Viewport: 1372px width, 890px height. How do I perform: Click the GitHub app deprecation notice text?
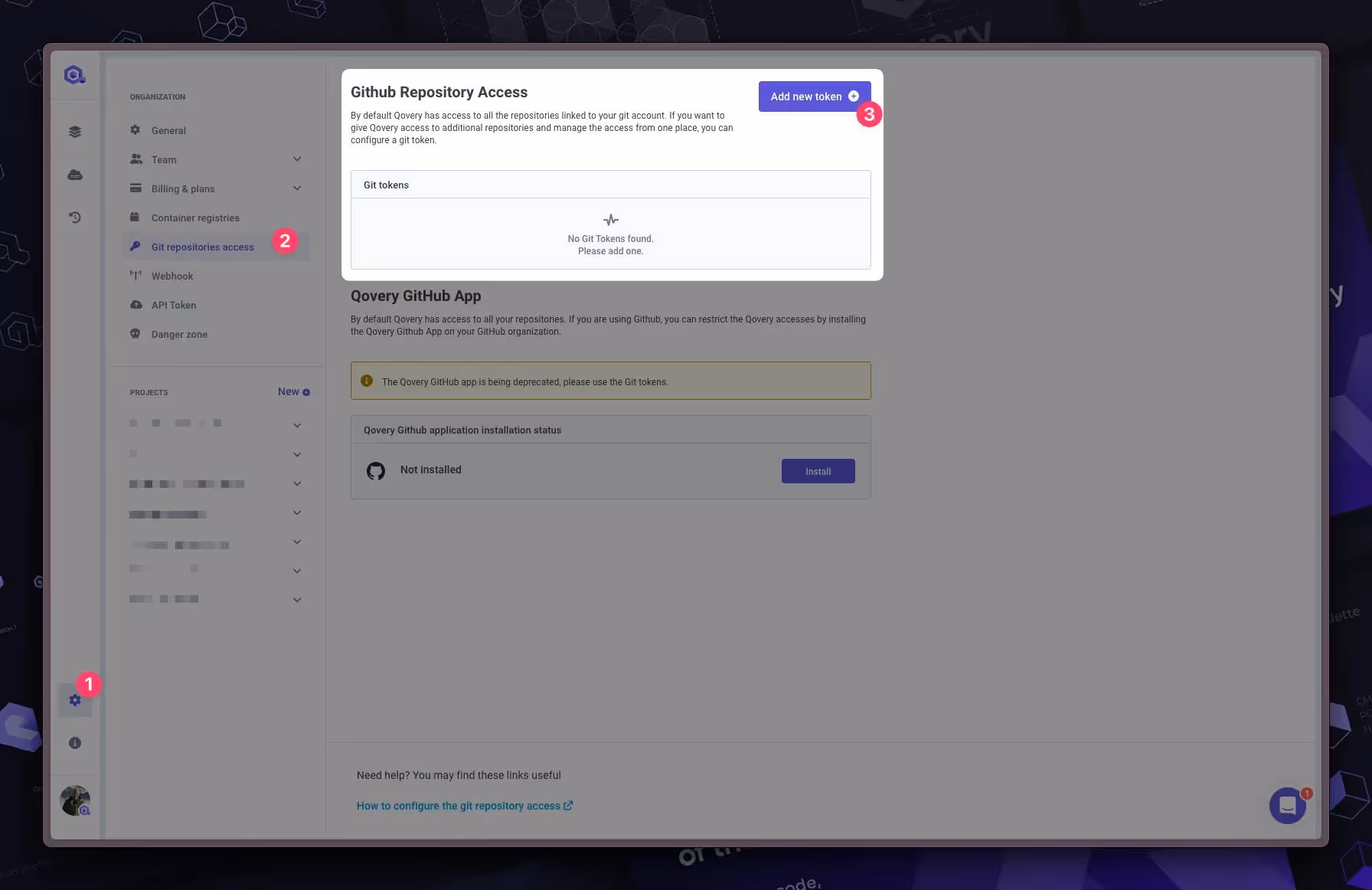(x=525, y=382)
